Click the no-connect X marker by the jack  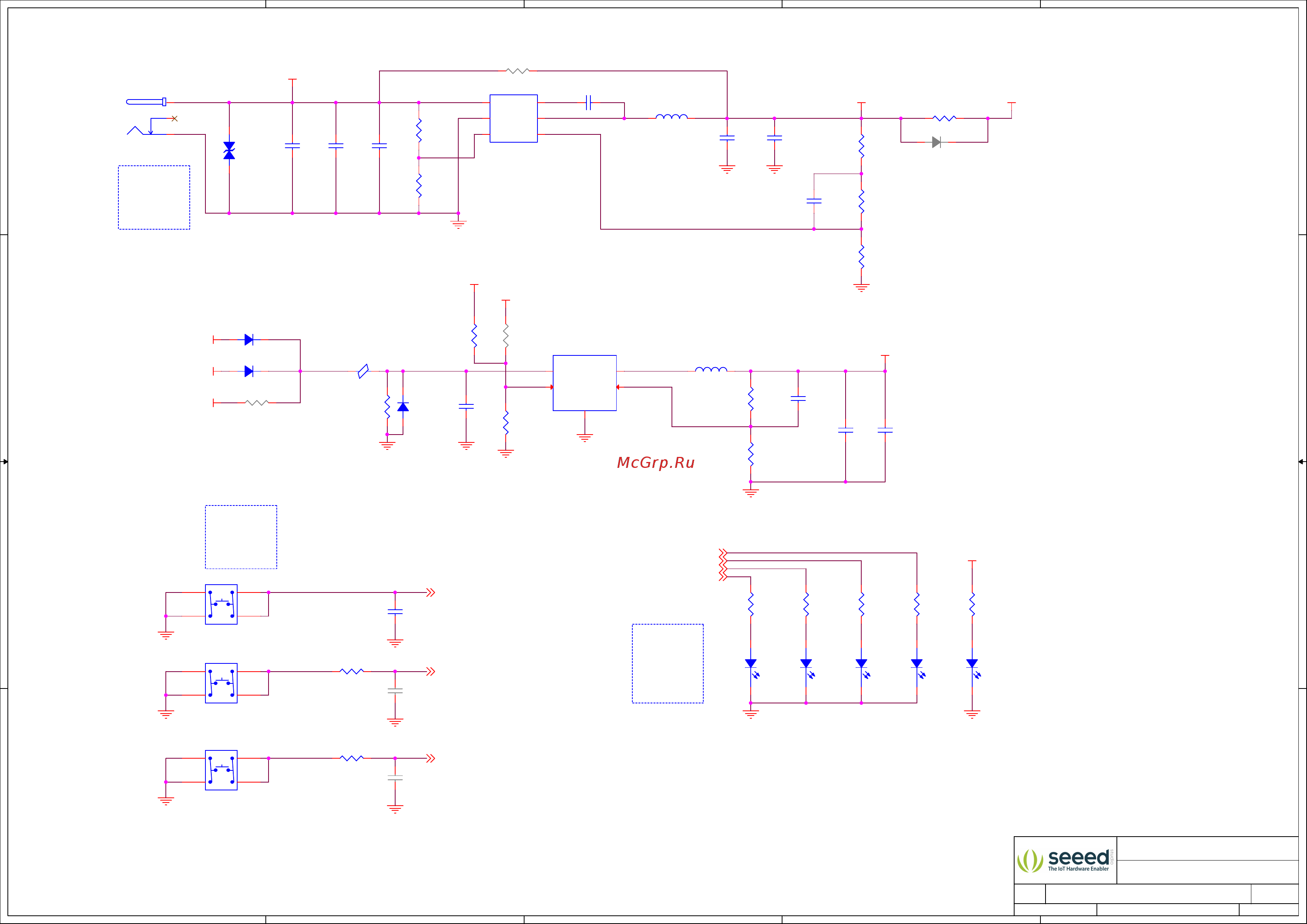(x=174, y=118)
